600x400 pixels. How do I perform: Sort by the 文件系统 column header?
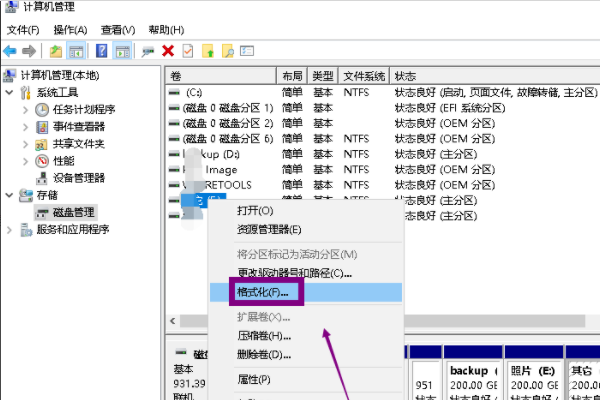pyautogui.click(x=364, y=76)
